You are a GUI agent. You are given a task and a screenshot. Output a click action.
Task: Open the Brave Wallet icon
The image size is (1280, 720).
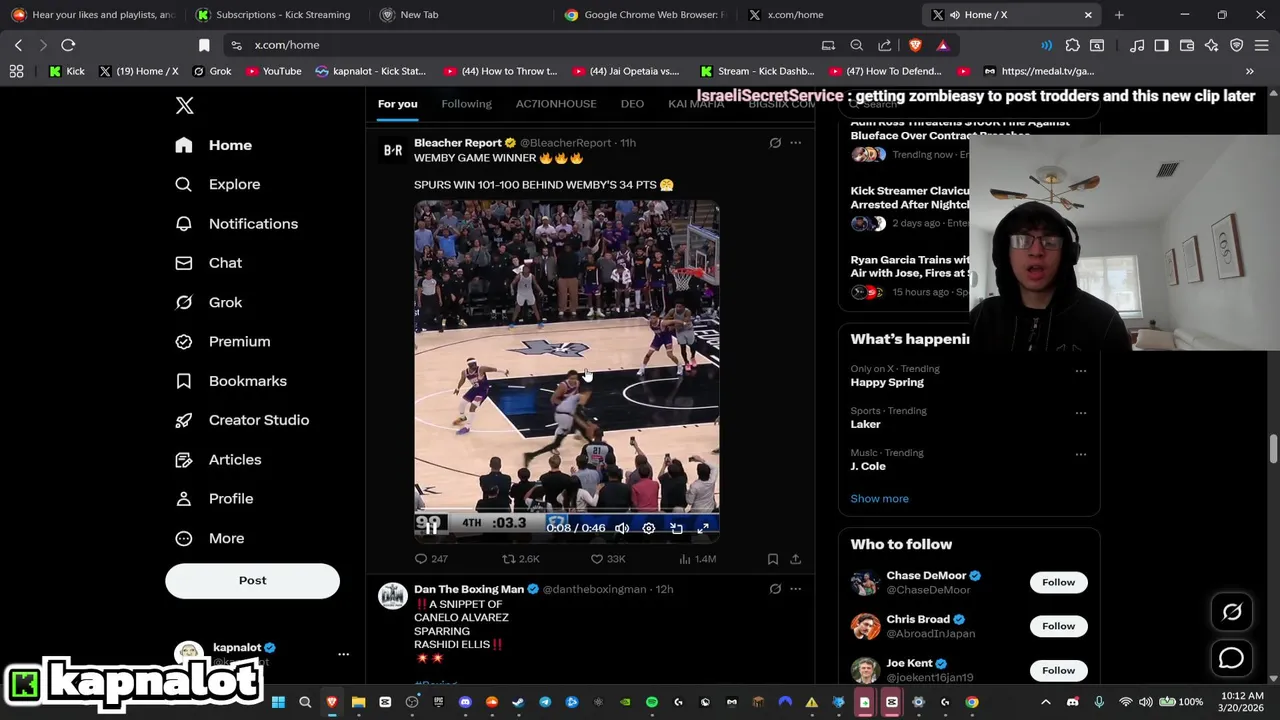pyautogui.click(x=1187, y=45)
